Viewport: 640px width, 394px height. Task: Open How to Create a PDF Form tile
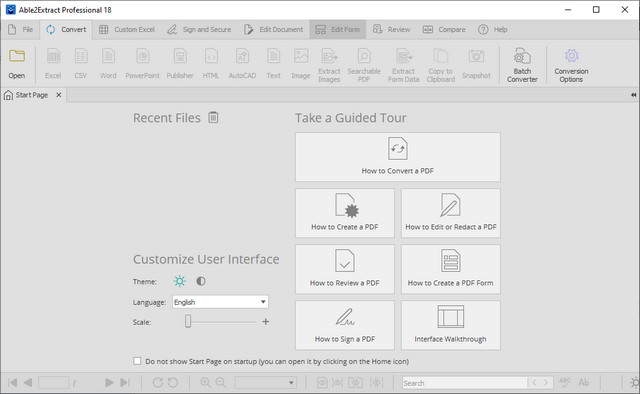point(451,269)
